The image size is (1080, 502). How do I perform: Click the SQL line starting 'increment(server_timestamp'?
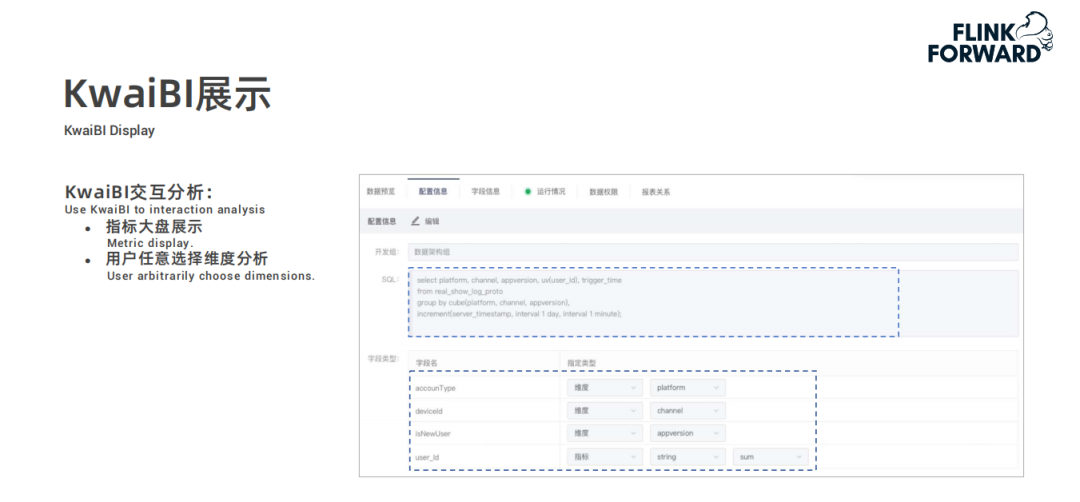[519, 313]
